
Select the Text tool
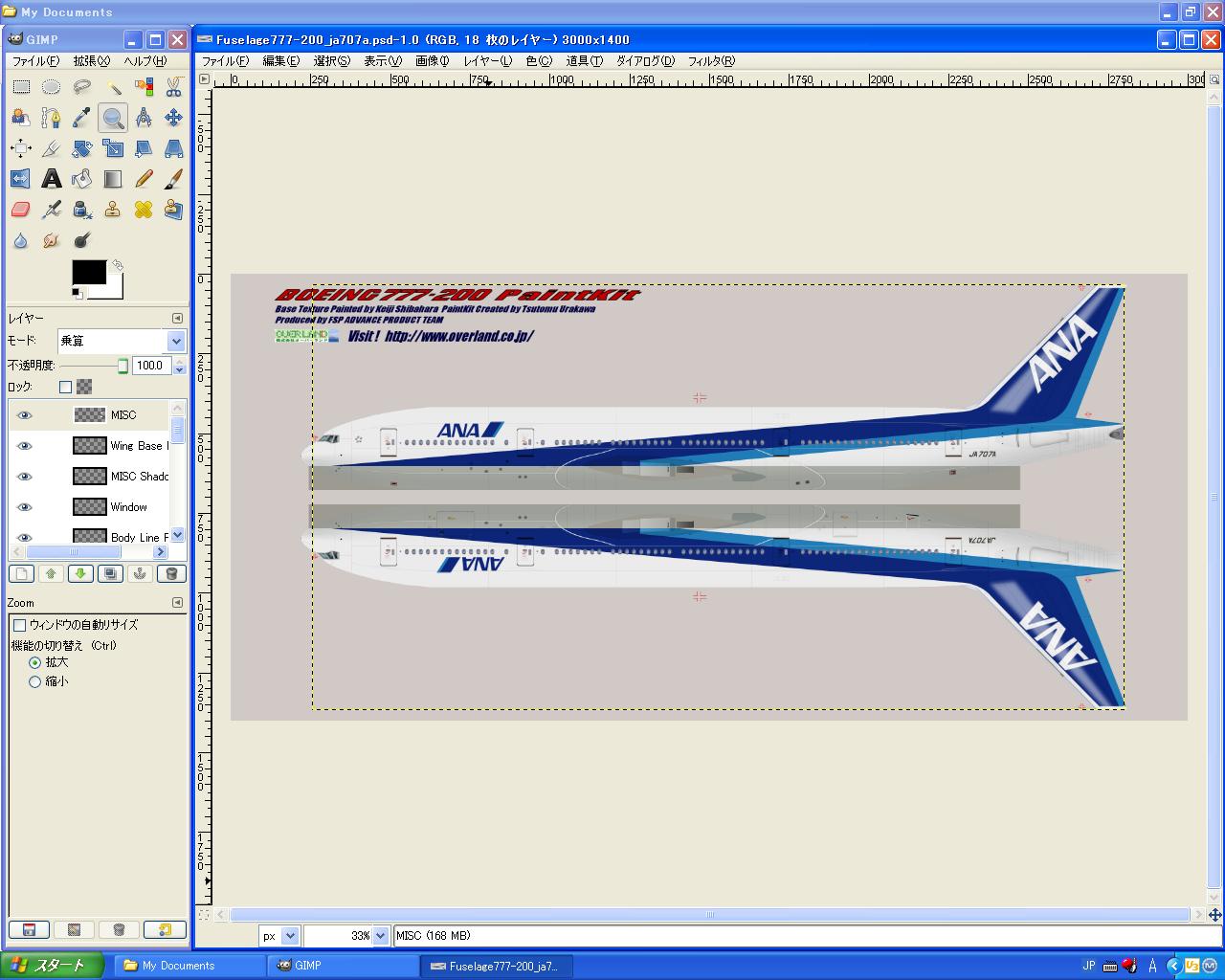click(x=52, y=179)
